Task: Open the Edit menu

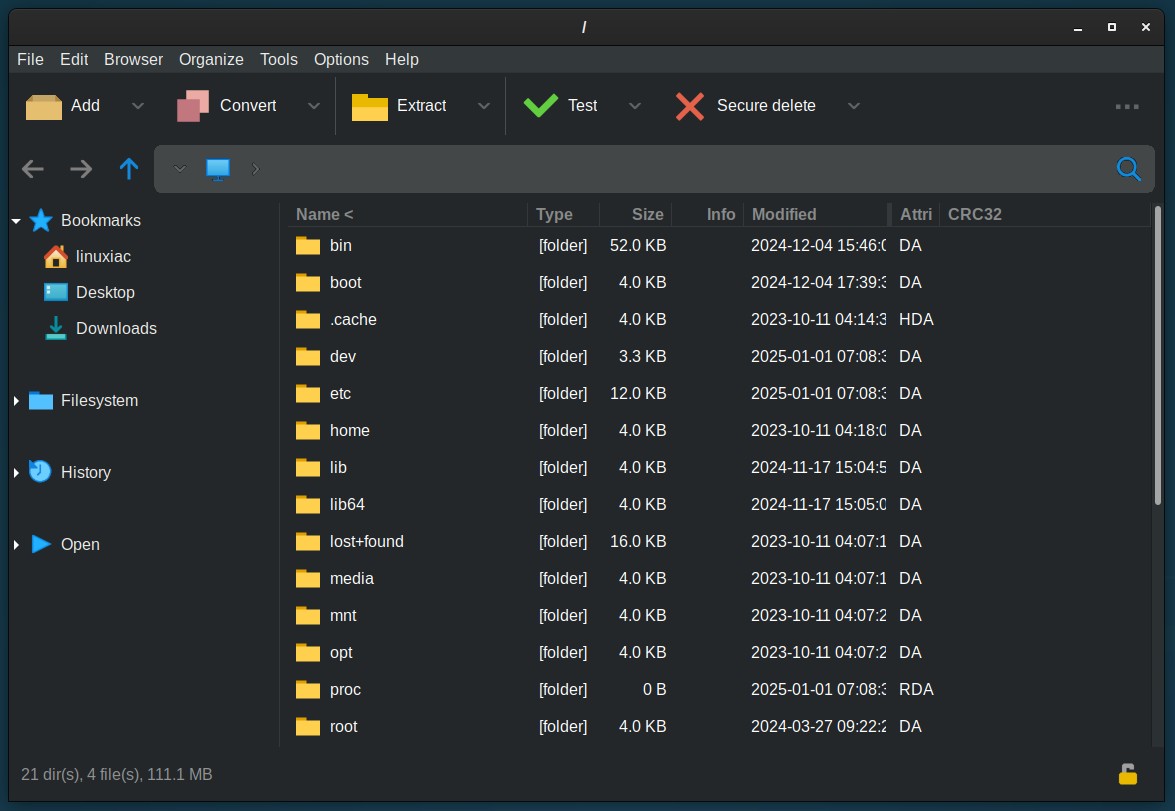Action: pos(74,59)
